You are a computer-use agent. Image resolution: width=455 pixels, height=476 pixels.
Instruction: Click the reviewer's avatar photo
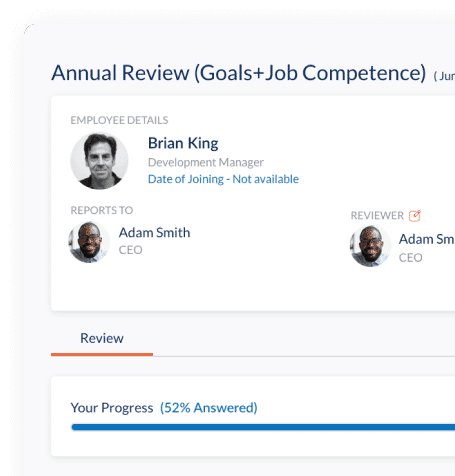pyautogui.click(x=370, y=246)
